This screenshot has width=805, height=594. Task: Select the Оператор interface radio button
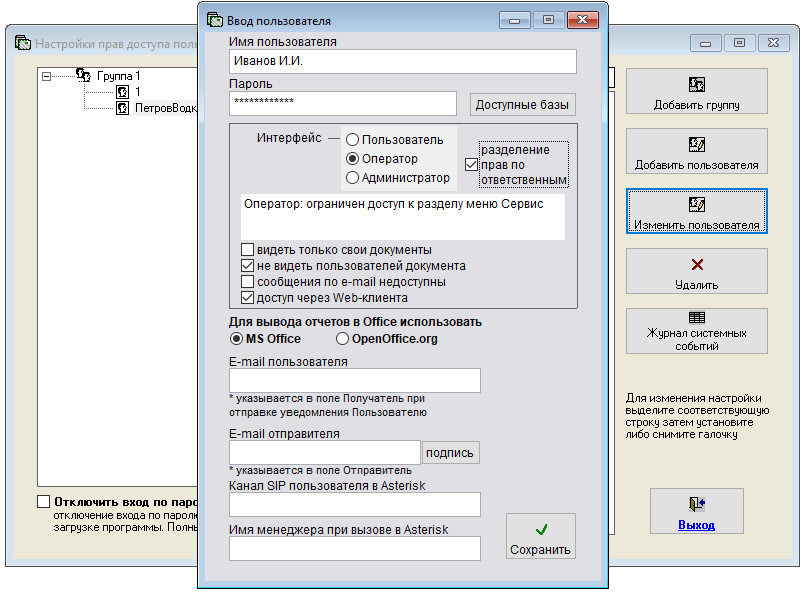pos(352,159)
